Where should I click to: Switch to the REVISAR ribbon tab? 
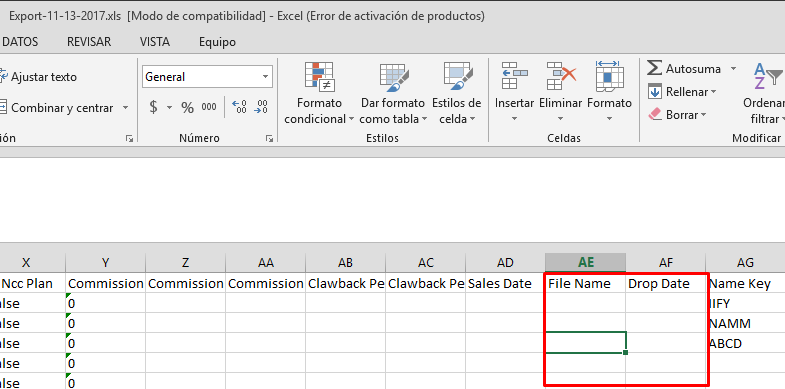tap(89, 42)
